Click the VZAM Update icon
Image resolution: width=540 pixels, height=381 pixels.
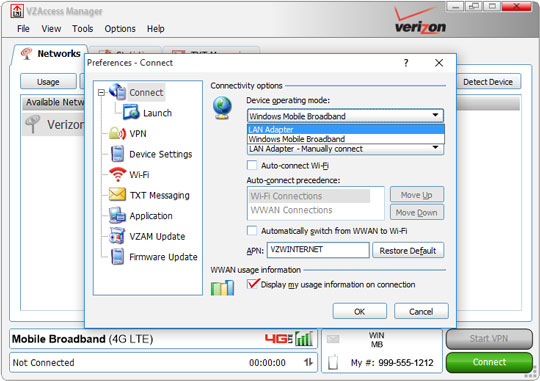coord(117,236)
